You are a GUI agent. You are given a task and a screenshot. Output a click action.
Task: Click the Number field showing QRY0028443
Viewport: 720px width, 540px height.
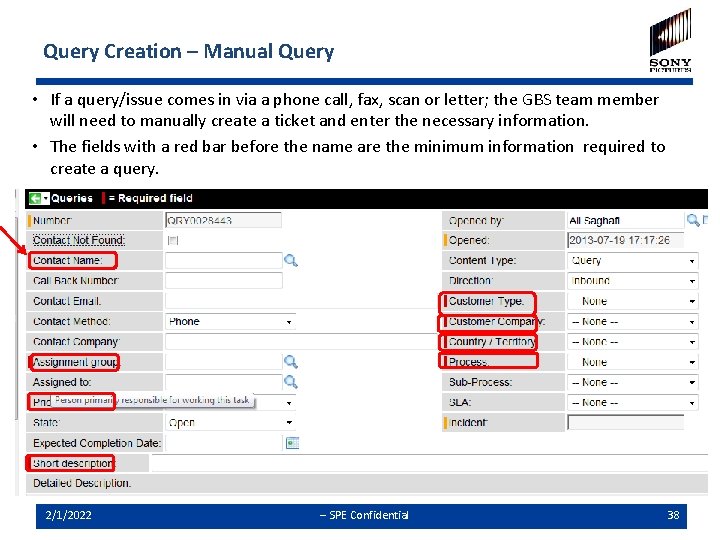(223, 220)
